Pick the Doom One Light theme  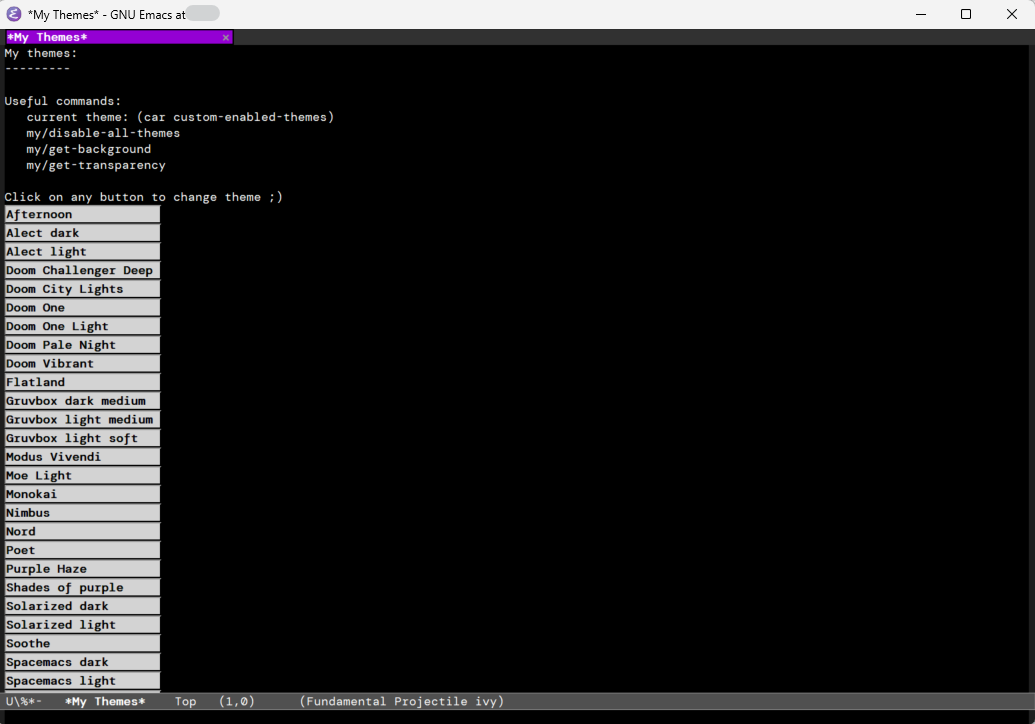[x=82, y=326]
